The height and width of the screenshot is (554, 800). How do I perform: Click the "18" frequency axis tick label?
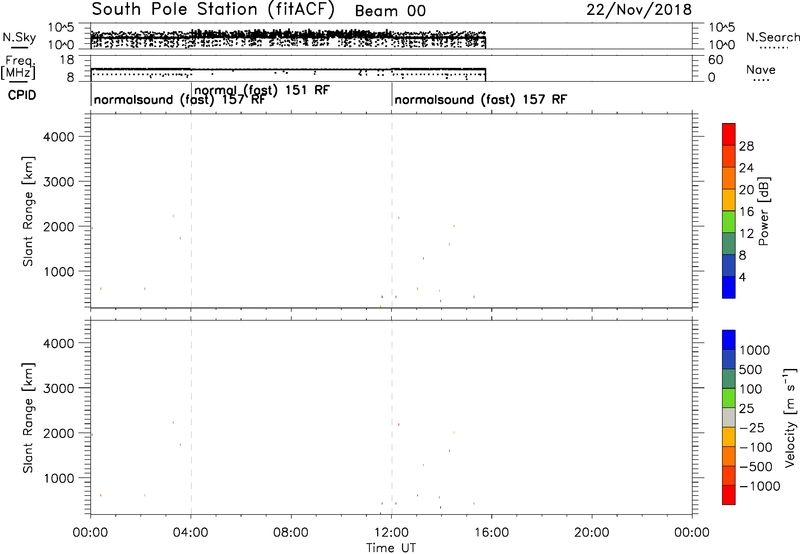[67, 60]
